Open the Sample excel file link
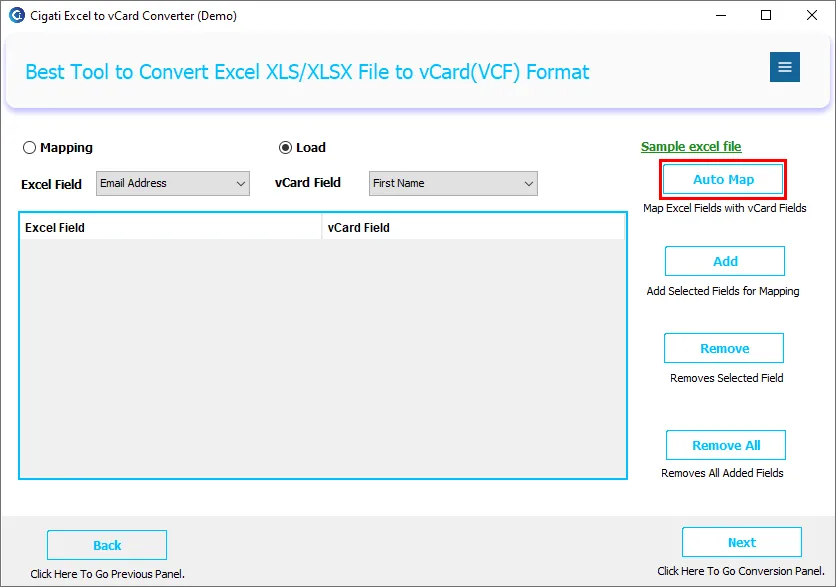 (x=691, y=147)
